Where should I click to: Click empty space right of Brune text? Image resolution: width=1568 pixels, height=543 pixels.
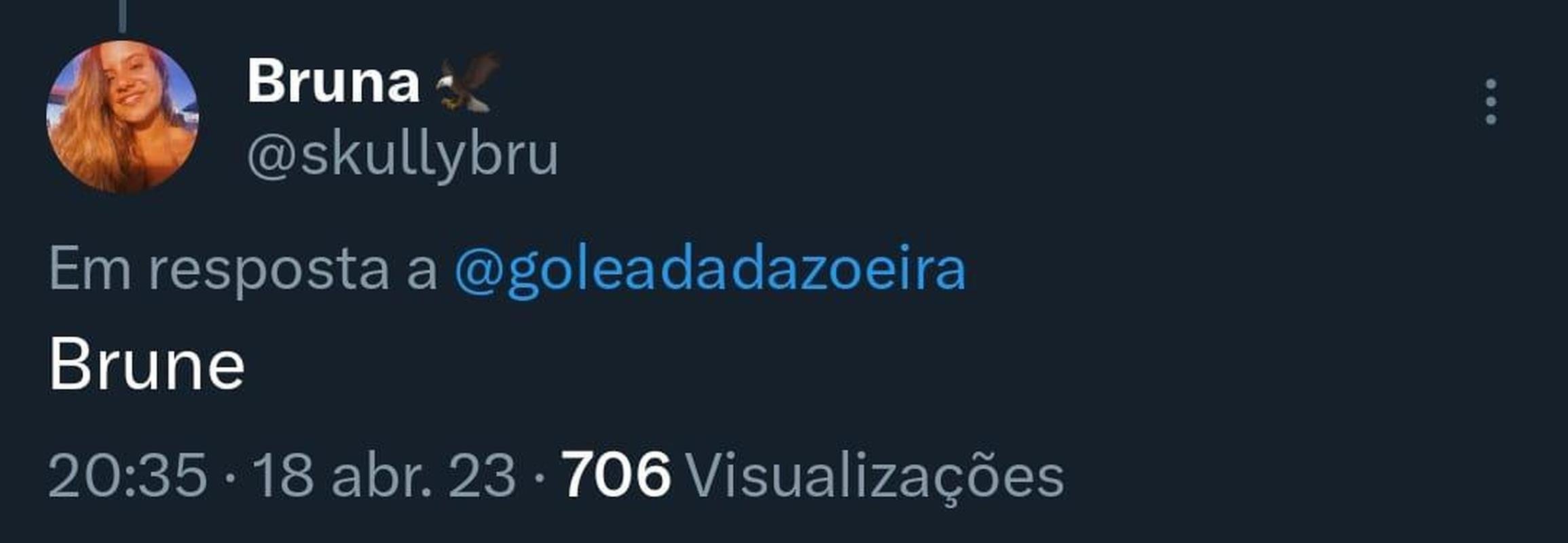tap(882, 365)
